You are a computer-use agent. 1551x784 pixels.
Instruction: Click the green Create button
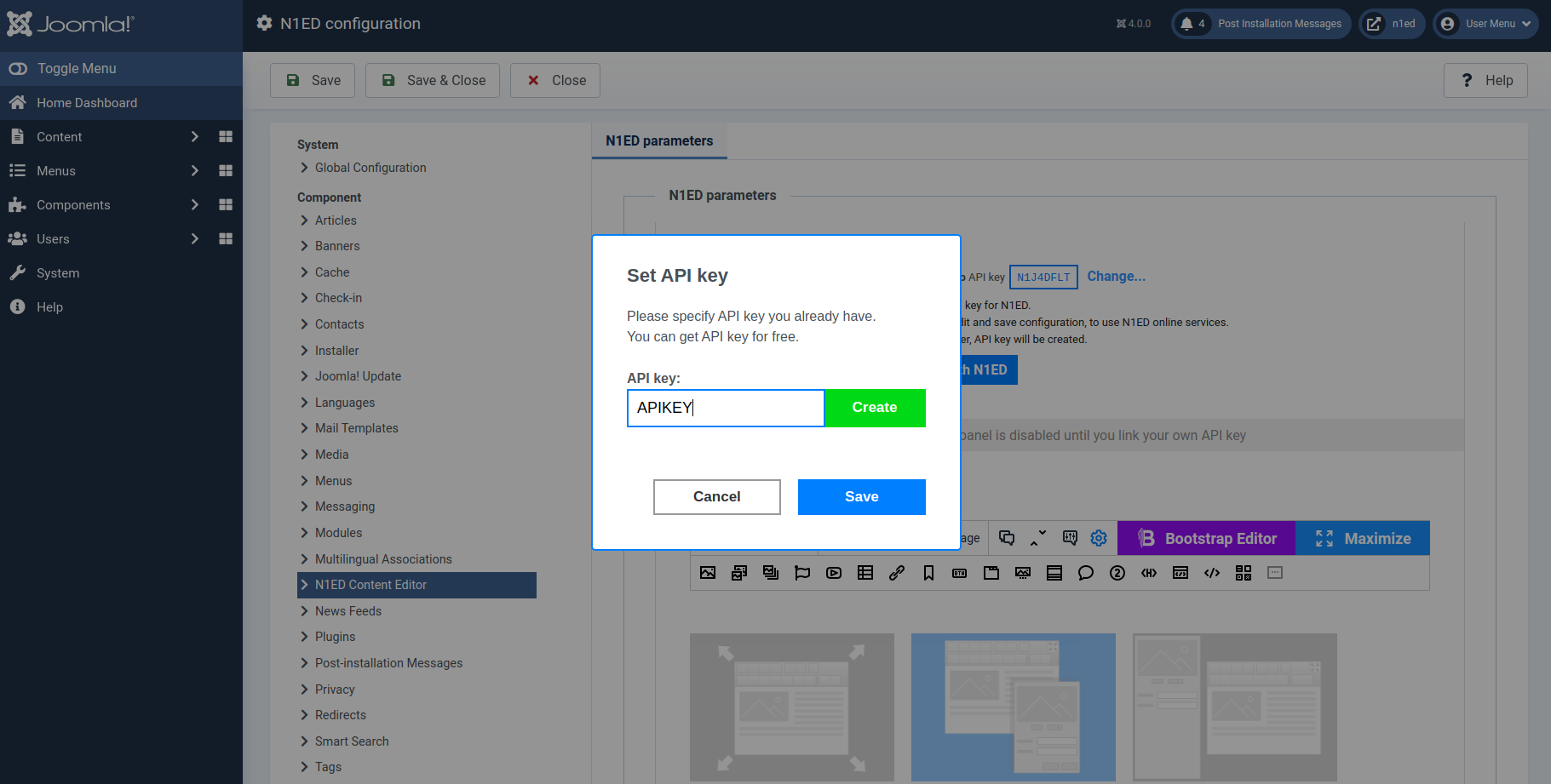pyautogui.click(x=875, y=408)
